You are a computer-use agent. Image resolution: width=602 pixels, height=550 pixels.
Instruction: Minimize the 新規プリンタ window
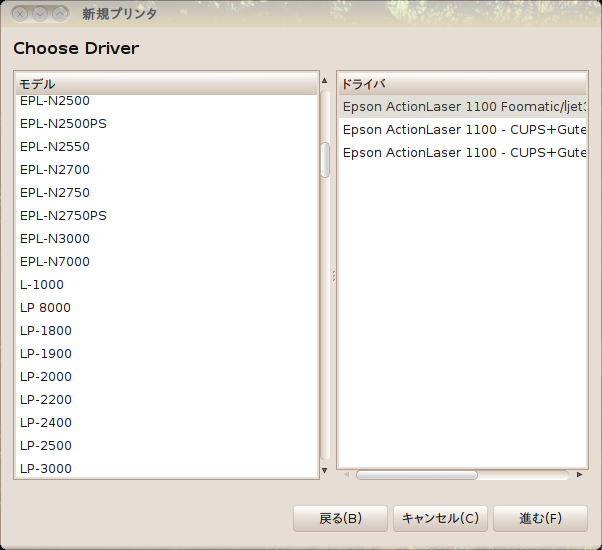(x=40, y=14)
